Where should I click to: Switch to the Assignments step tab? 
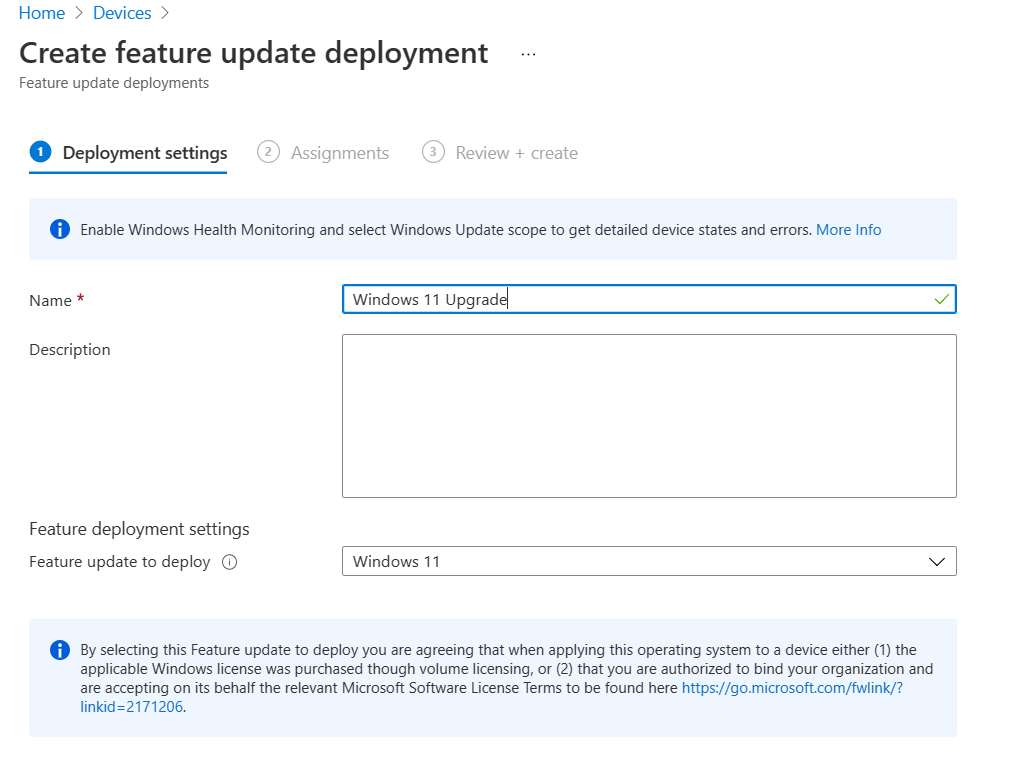click(323, 153)
